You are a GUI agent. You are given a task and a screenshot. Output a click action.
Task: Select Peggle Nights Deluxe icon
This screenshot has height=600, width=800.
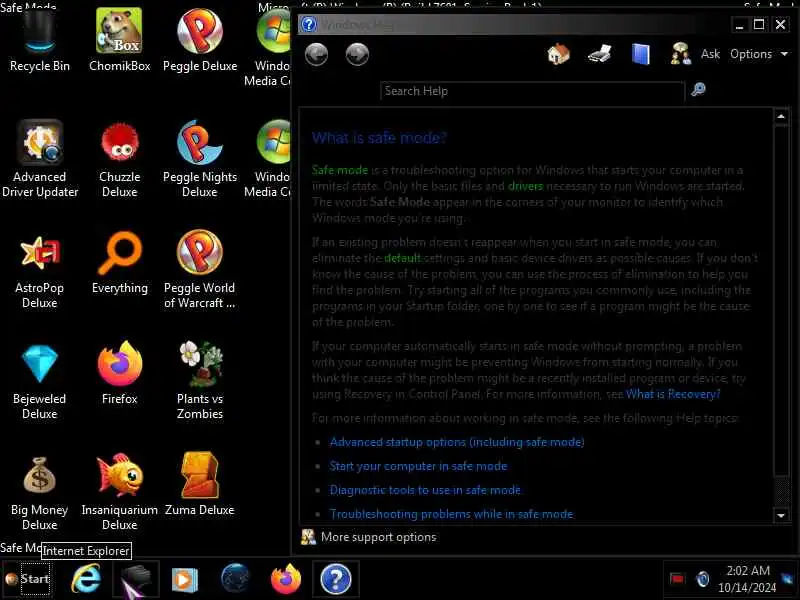pyautogui.click(x=199, y=159)
